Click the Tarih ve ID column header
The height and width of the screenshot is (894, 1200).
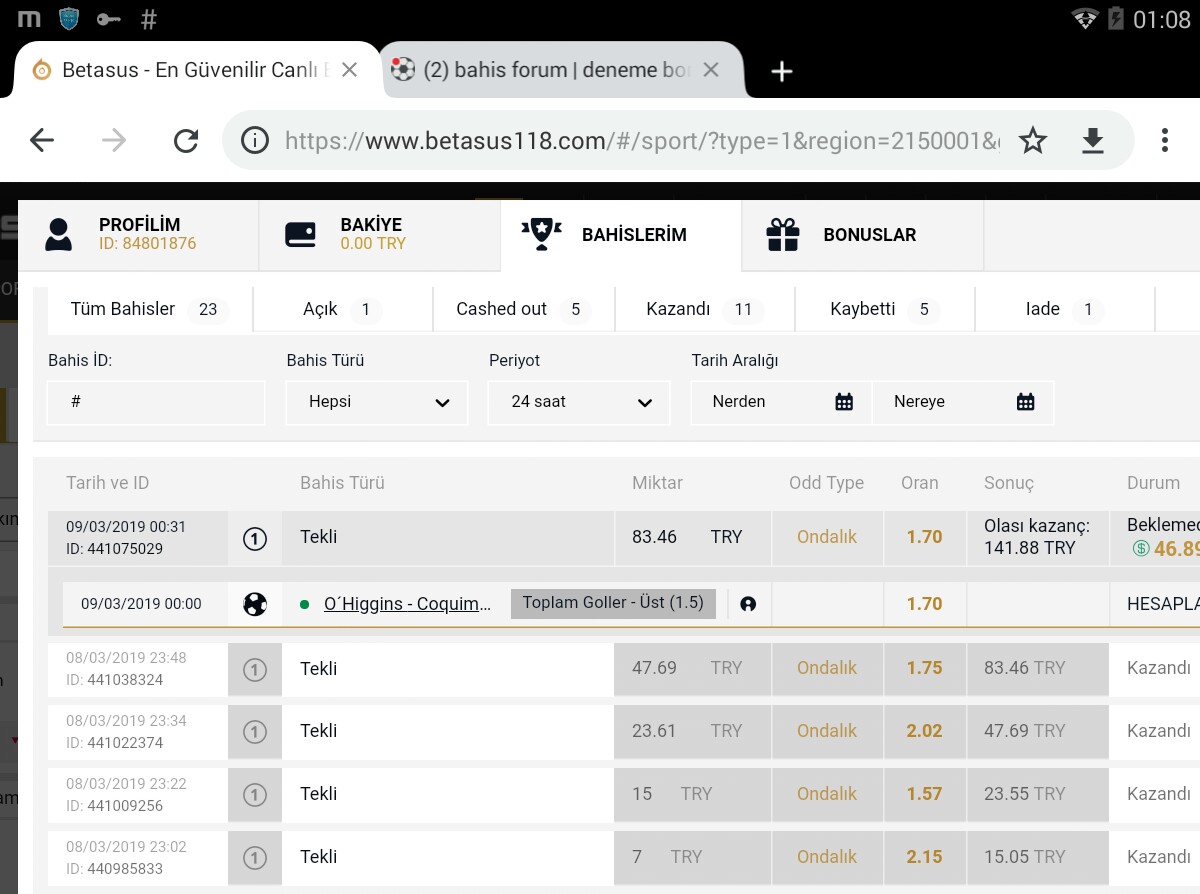click(x=107, y=483)
